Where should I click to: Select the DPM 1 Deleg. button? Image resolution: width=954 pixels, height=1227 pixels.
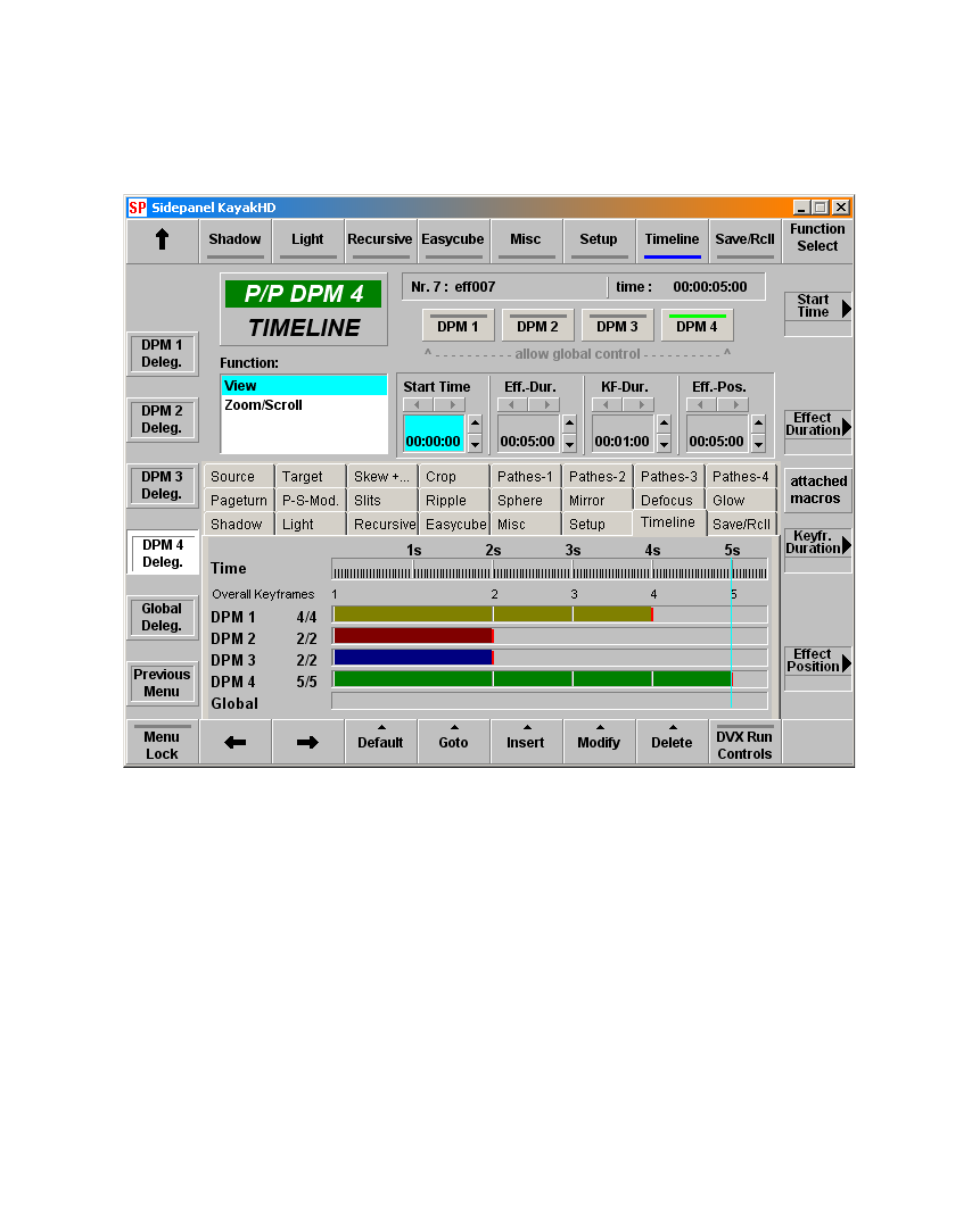(162, 352)
